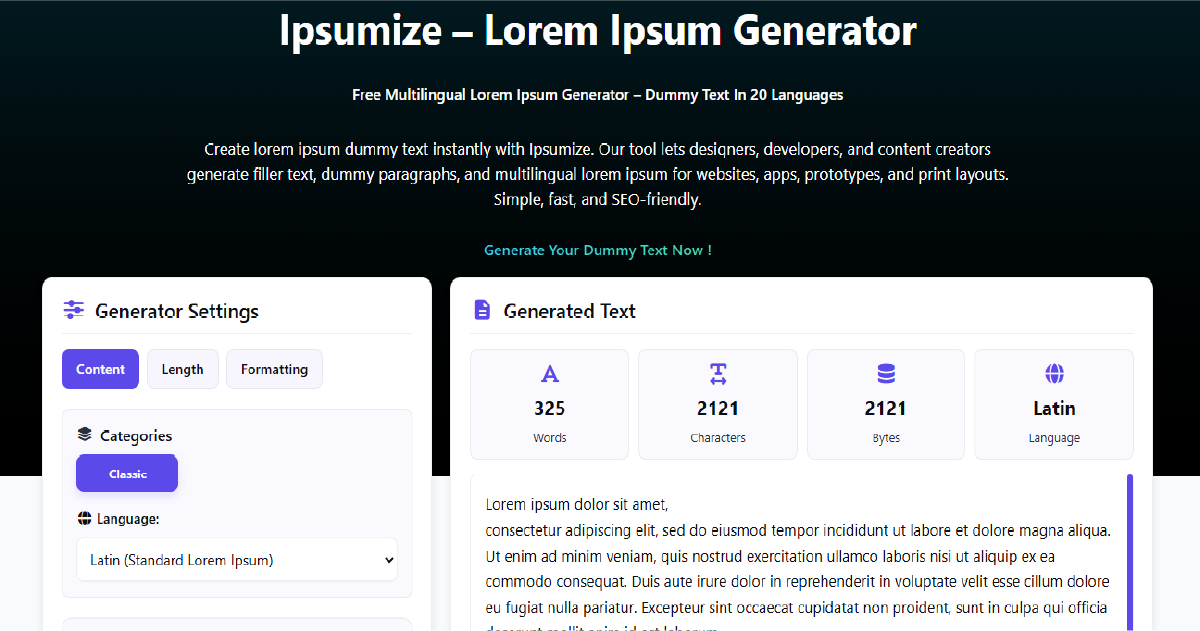Click the database icon on the Bytes card
This screenshot has width=1200, height=631.
pyautogui.click(x=885, y=373)
